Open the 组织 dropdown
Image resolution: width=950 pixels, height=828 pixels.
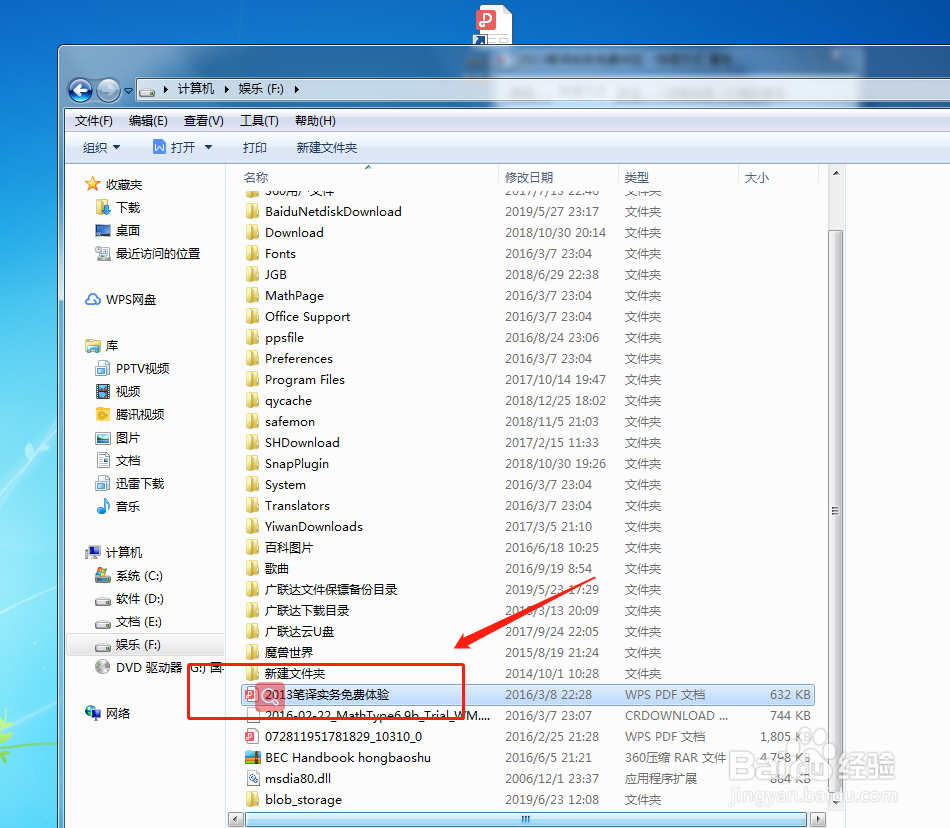click(101, 147)
